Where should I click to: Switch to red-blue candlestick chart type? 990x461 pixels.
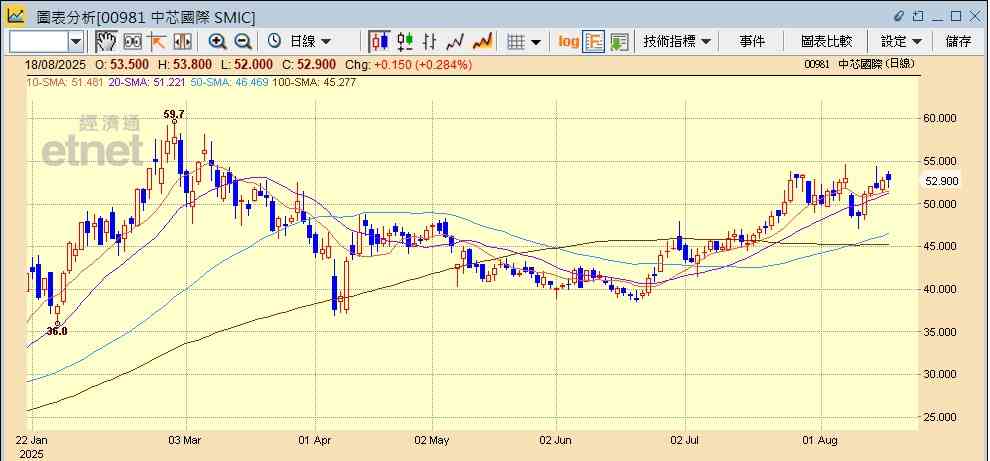(379, 42)
